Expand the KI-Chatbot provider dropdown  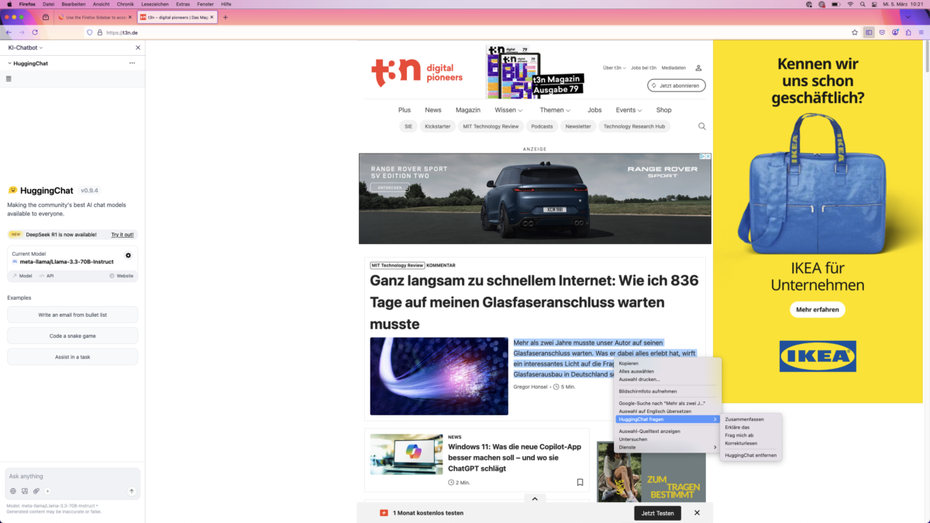25,47
